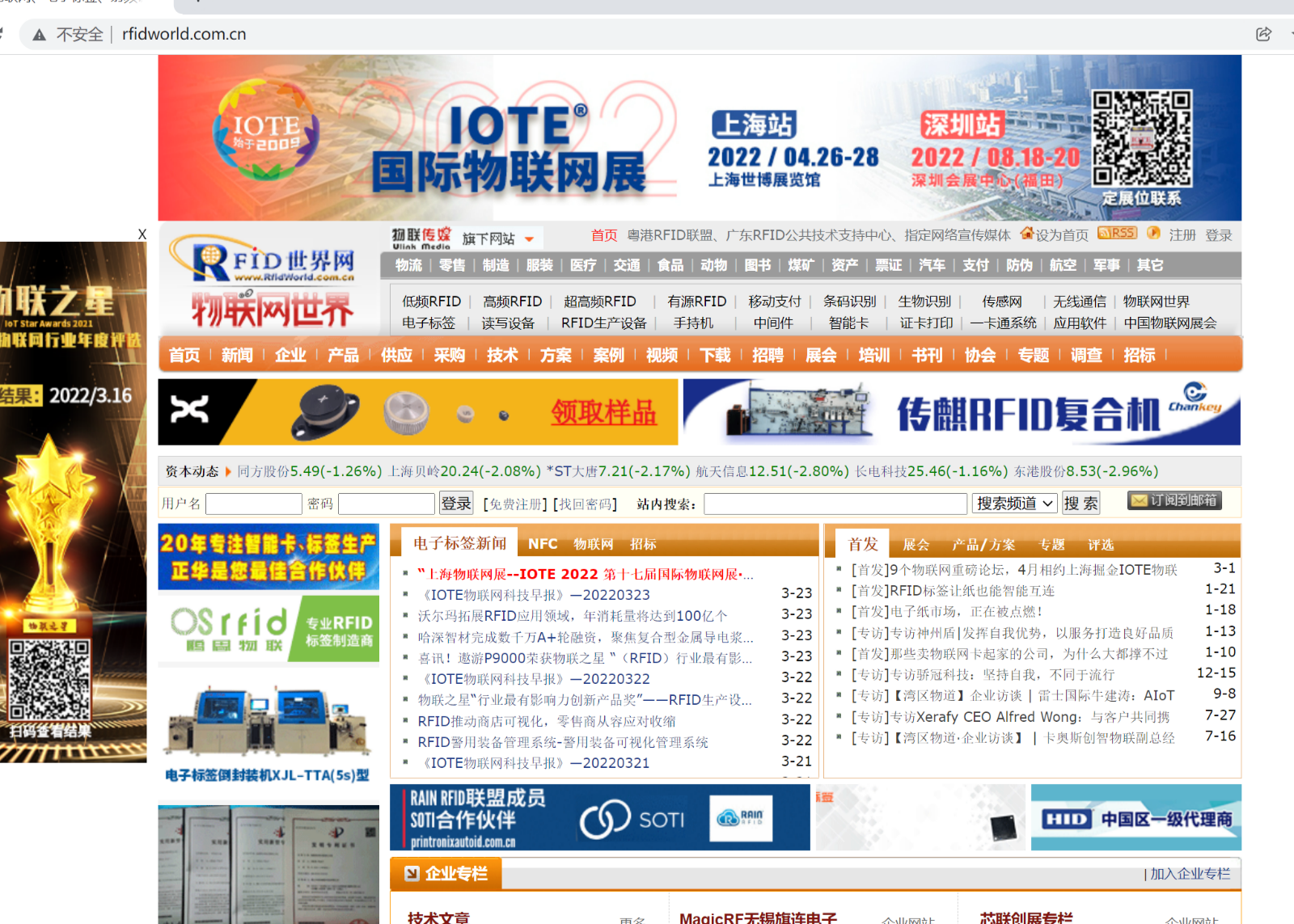
Task: Click the 中国物联网展会 link
Action: (1170, 323)
